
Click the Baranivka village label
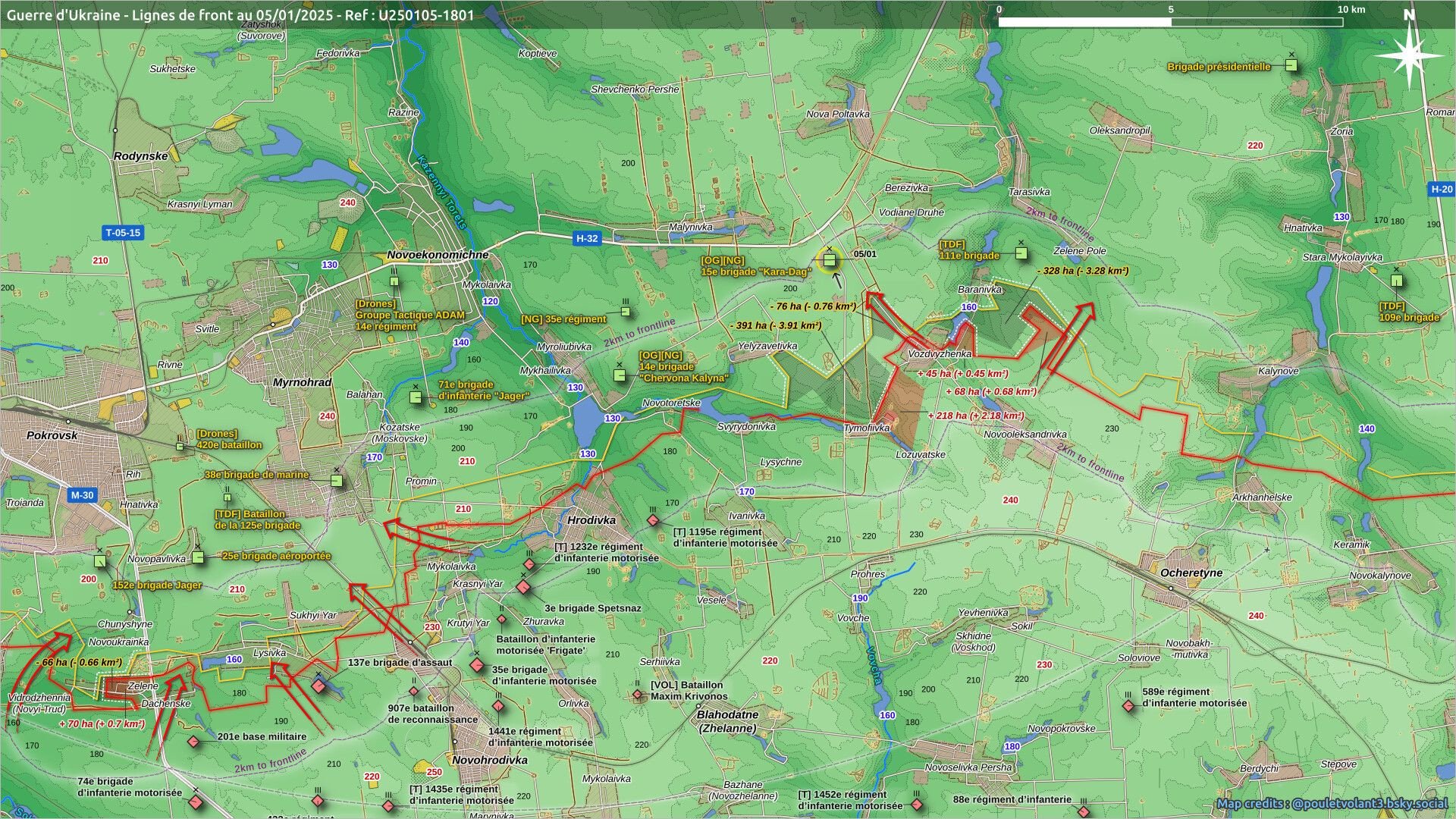pos(980,289)
